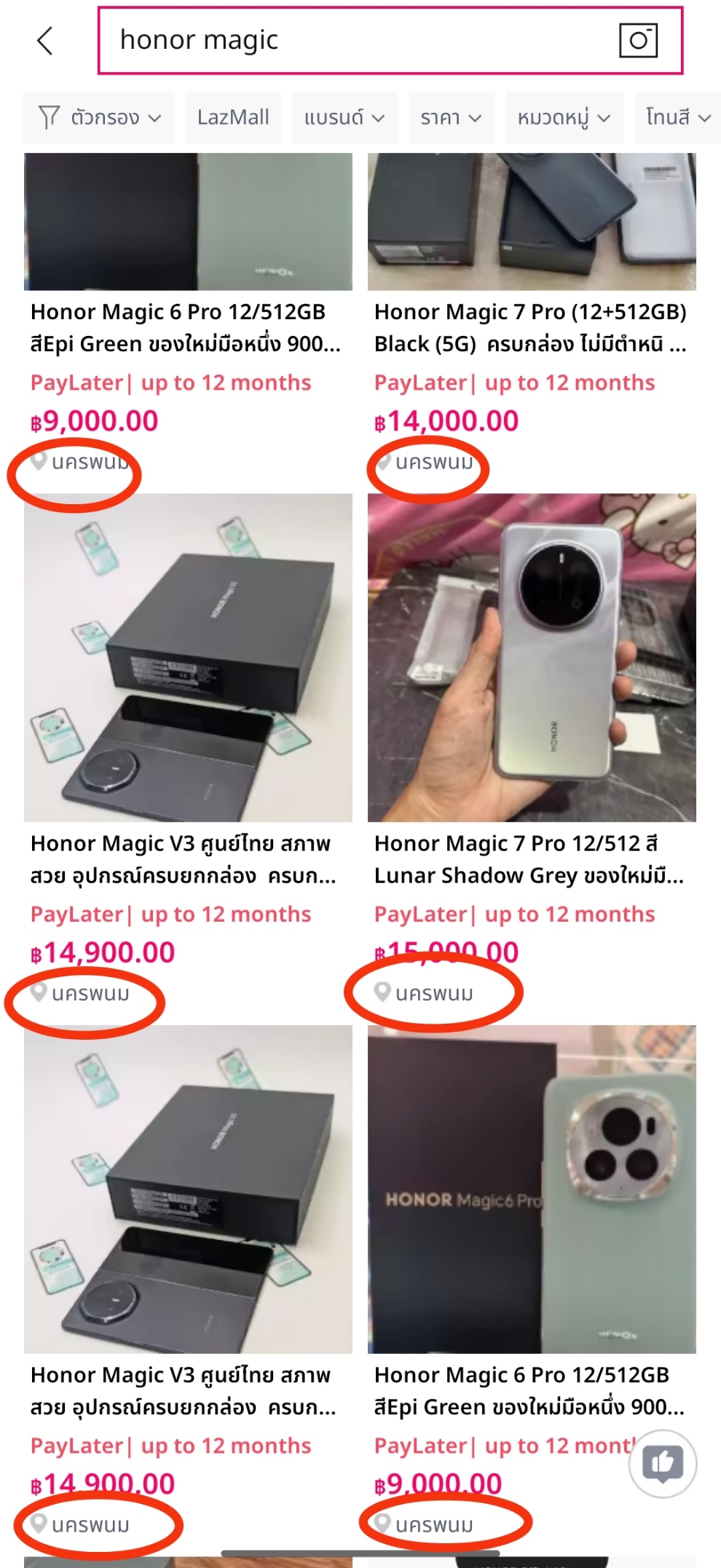Screen dimensions: 721x1568
Task: Open green HONOR Magic6 Pro box photo
Action: coord(532,1189)
